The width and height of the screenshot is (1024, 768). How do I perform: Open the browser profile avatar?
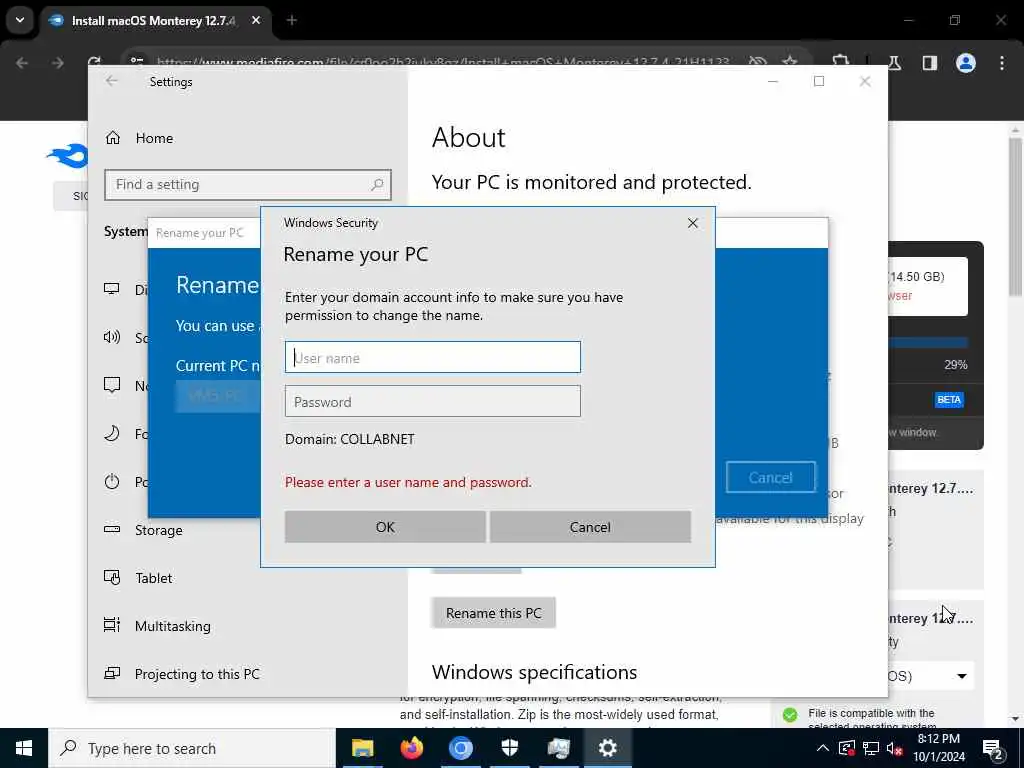pyautogui.click(x=965, y=63)
